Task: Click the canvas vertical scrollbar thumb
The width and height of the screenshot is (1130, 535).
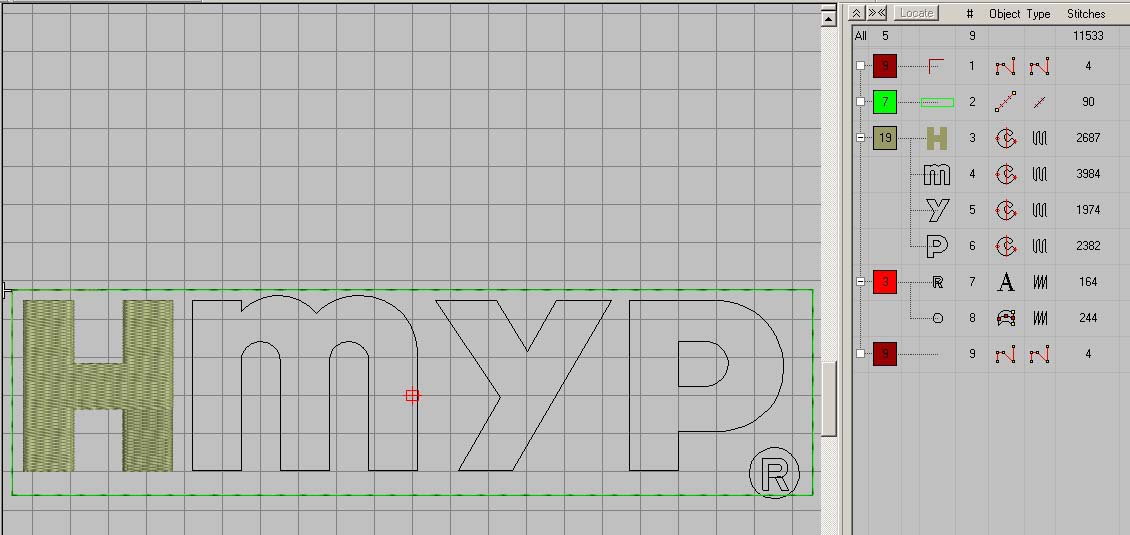Action: coord(829,399)
